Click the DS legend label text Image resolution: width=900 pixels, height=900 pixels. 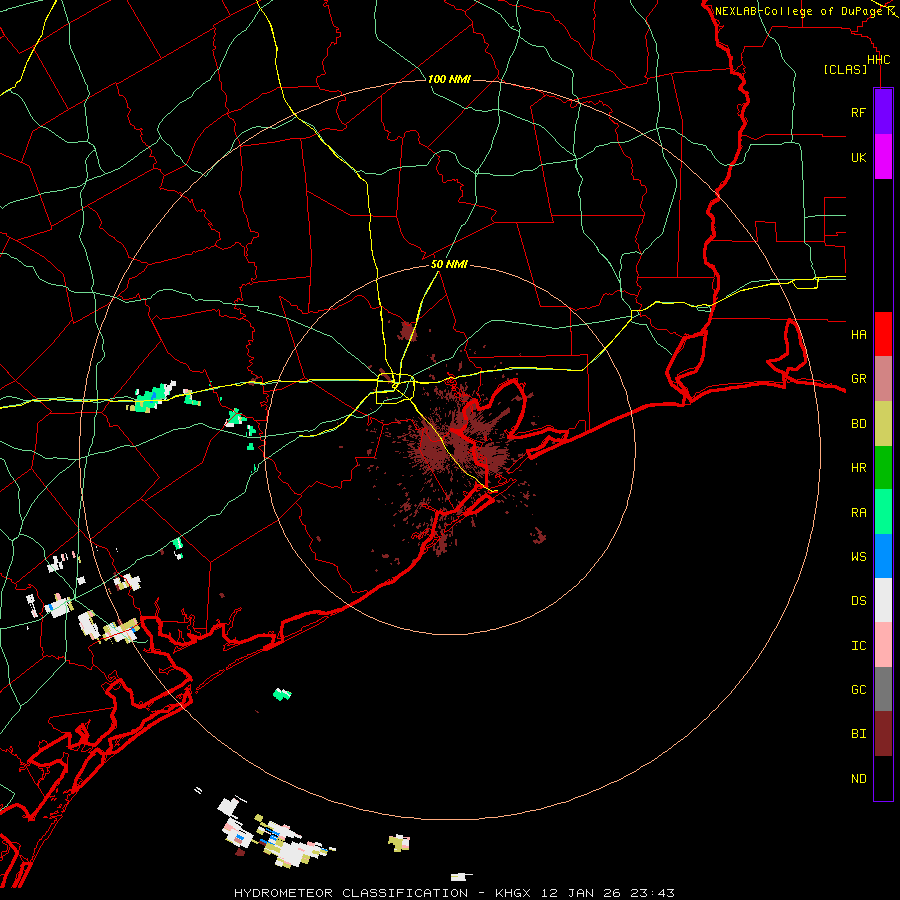[858, 601]
